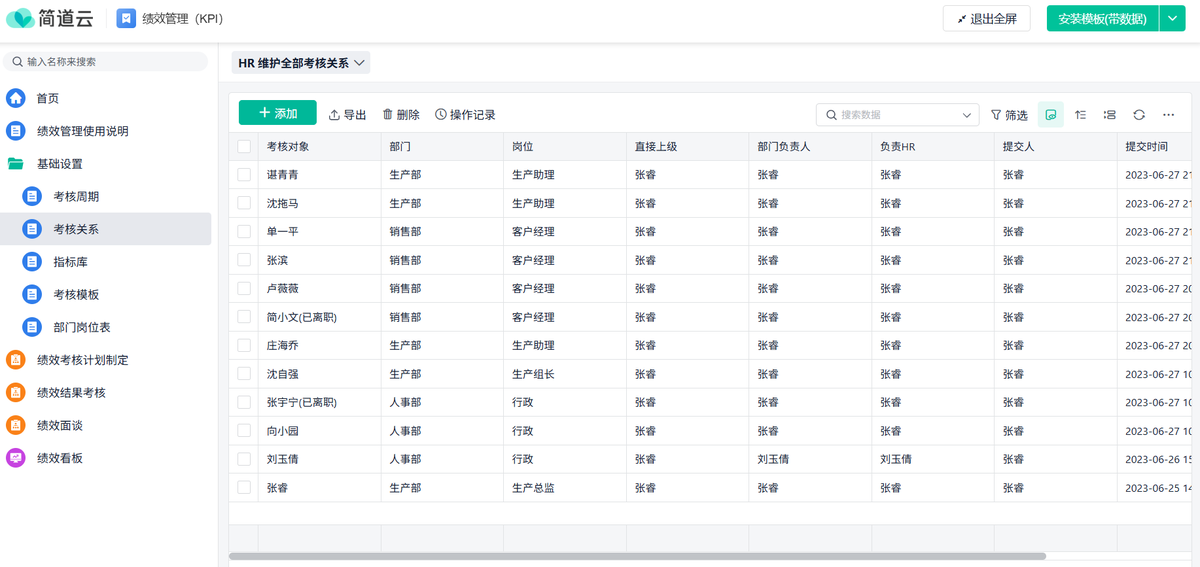Open the dropdown arrow beside 安装模板 button
Viewport: 1200px width, 567px height.
[1172, 18]
